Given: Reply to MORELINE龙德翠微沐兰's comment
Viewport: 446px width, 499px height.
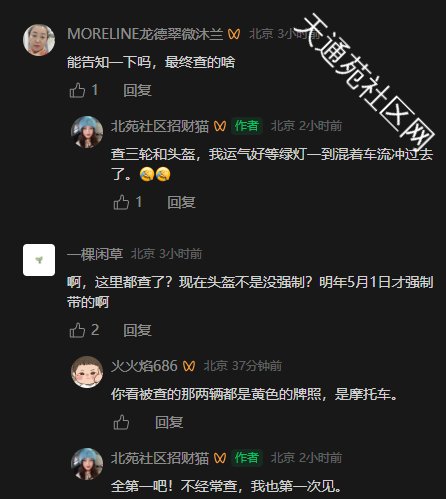Looking at the screenshot, I should (137, 90).
